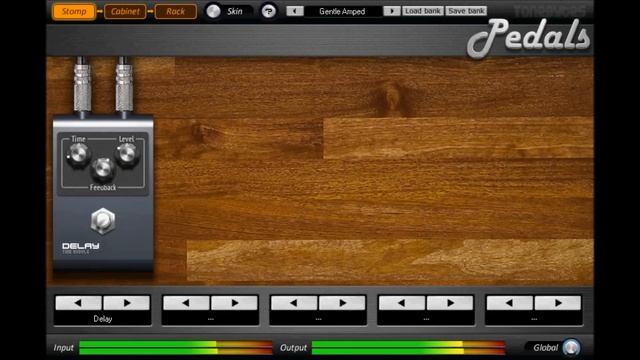Click the Load bank button
Screen dimensions: 640x360
(422, 11)
